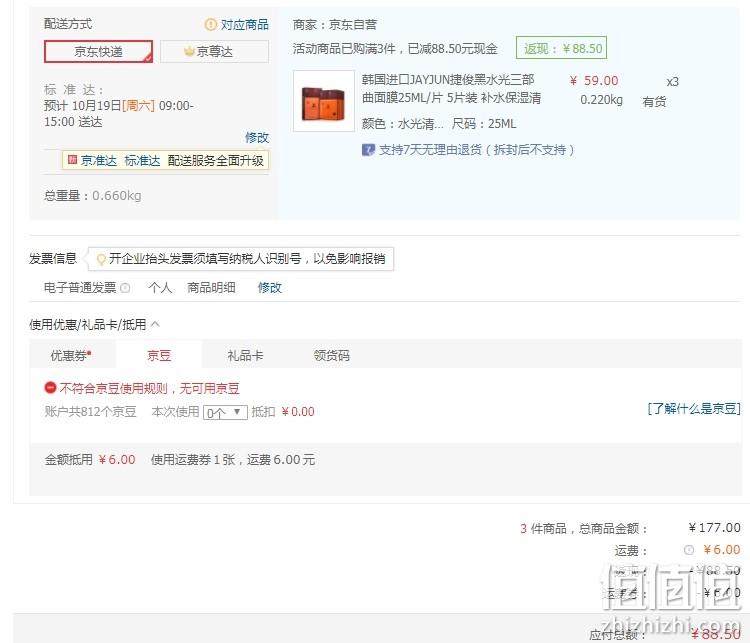This screenshot has height=643, width=750.
Task: Open the 本次使用 京豆 amount dropdown
Action: tap(225, 412)
